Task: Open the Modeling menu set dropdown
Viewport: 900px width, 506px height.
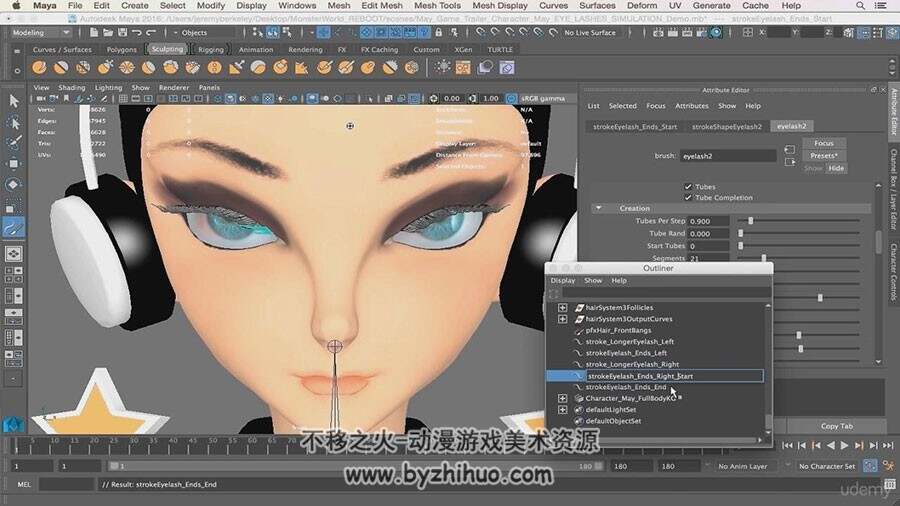Action: (41, 33)
